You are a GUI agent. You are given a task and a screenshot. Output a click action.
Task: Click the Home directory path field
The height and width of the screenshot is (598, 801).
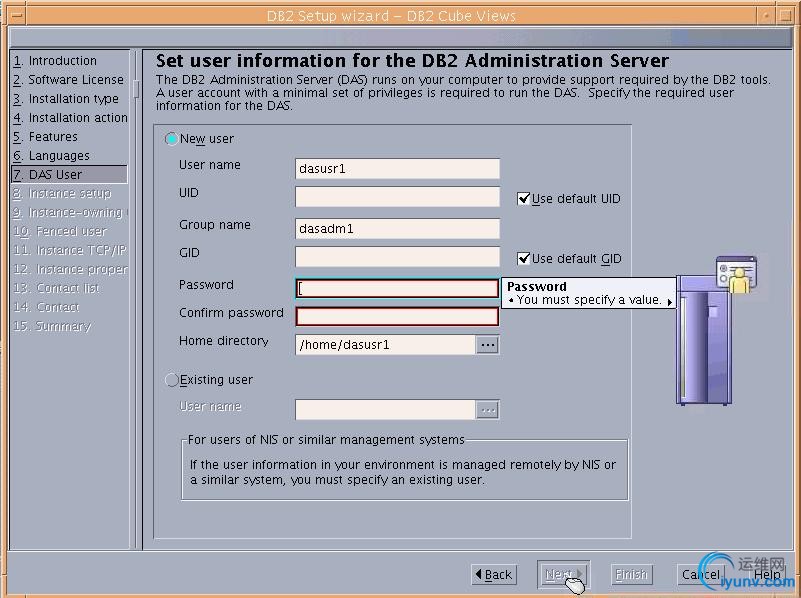tap(385, 345)
